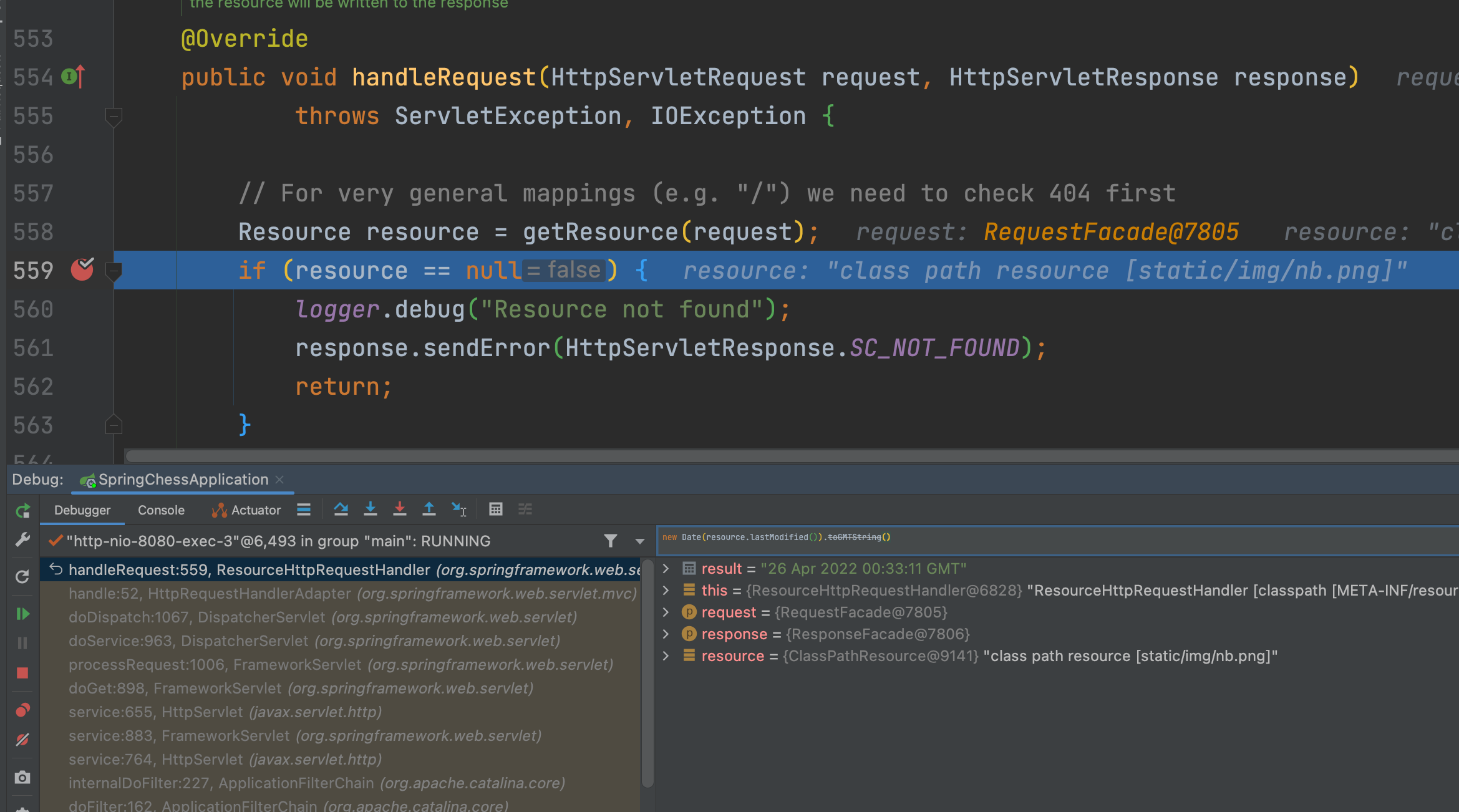Image resolution: width=1459 pixels, height=812 pixels.
Task: Click the Step Over debugger icon
Action: tap(341, 510)
